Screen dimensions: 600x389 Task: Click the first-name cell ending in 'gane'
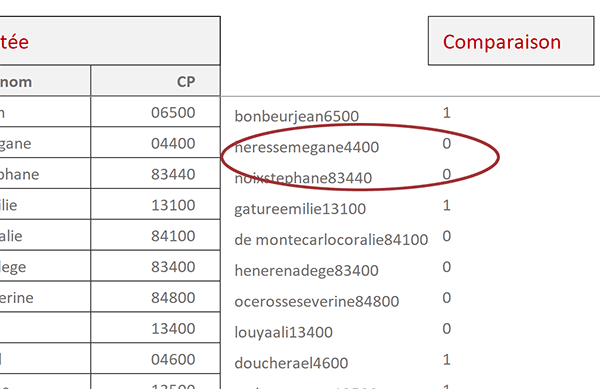coord(45,142)
